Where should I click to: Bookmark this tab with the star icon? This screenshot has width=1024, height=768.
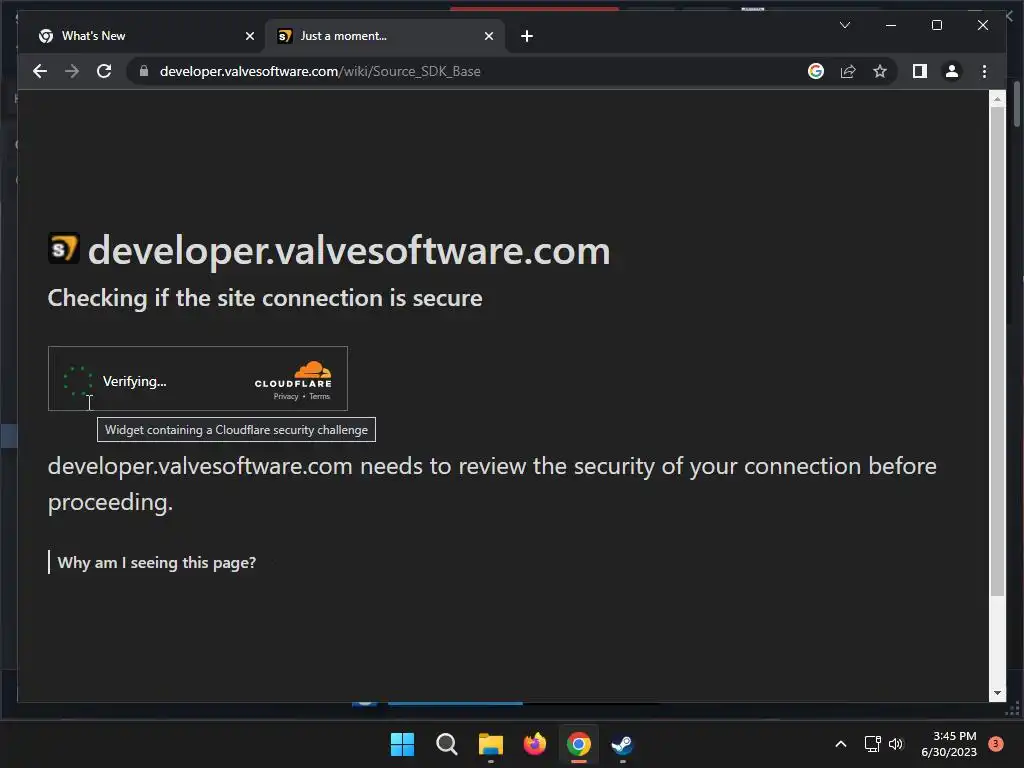(880, 71)
